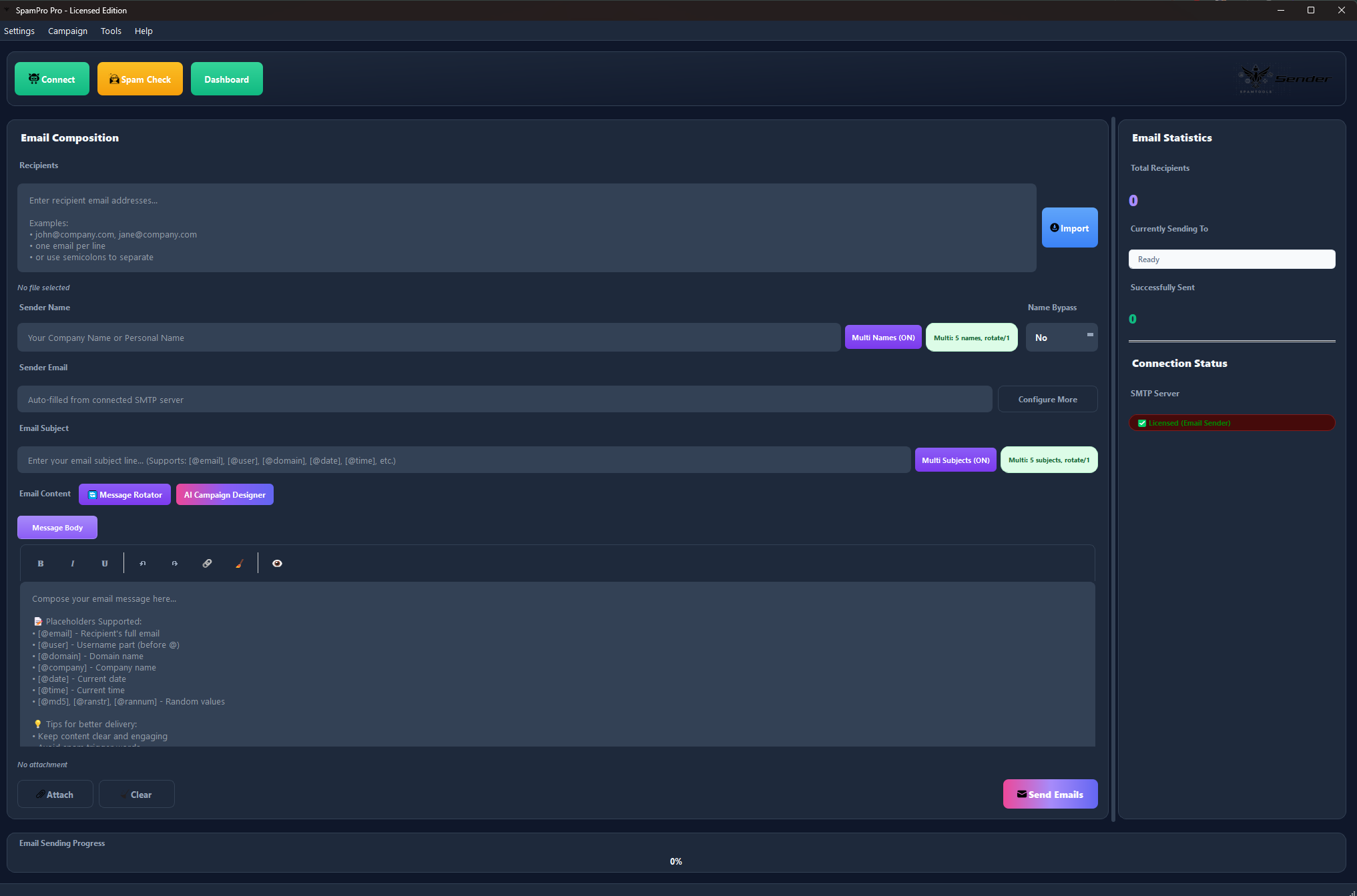Focus the Email Subject input field

[x=464, y=460]
